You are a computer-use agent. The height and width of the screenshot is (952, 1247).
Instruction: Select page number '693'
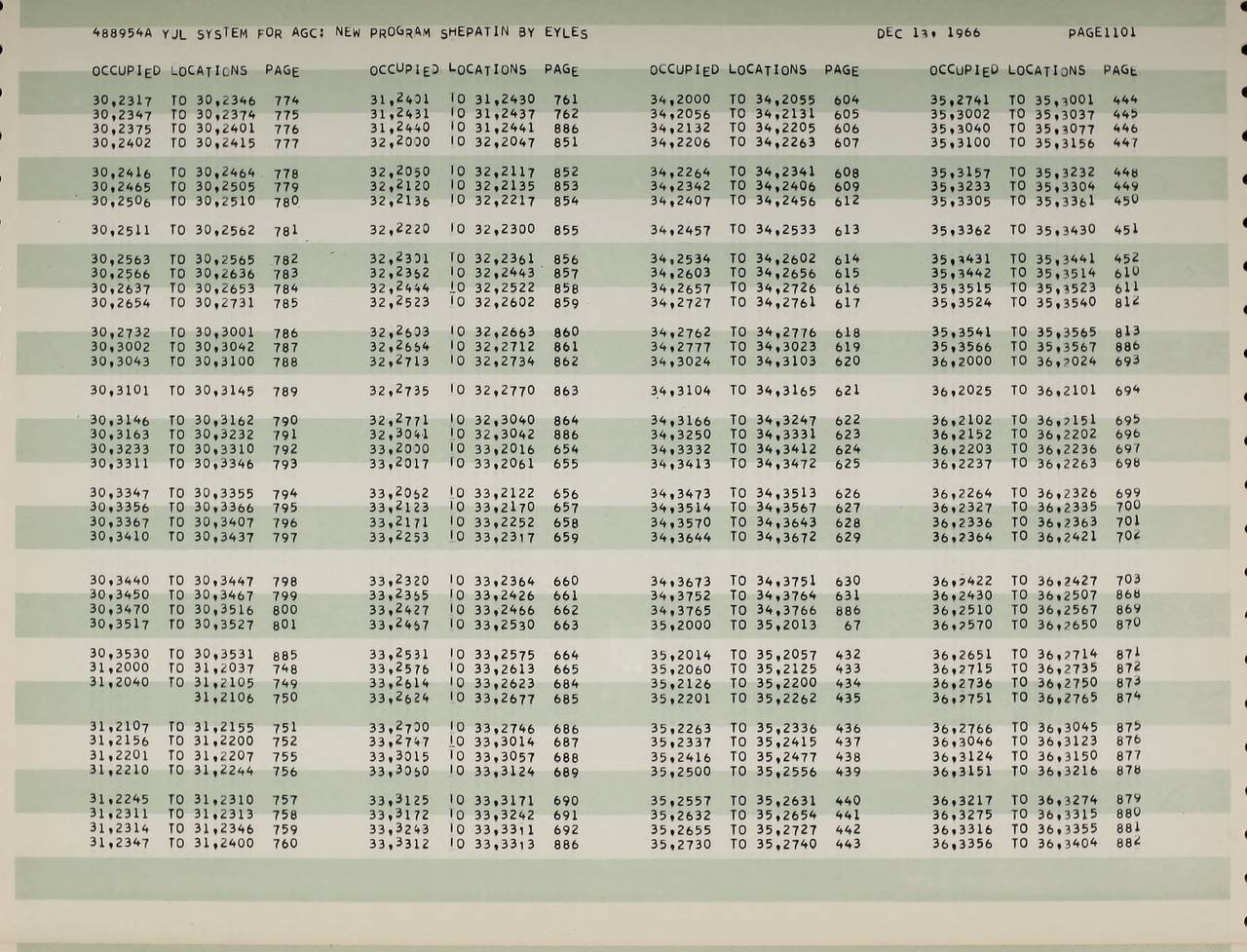pos(1127,361)
